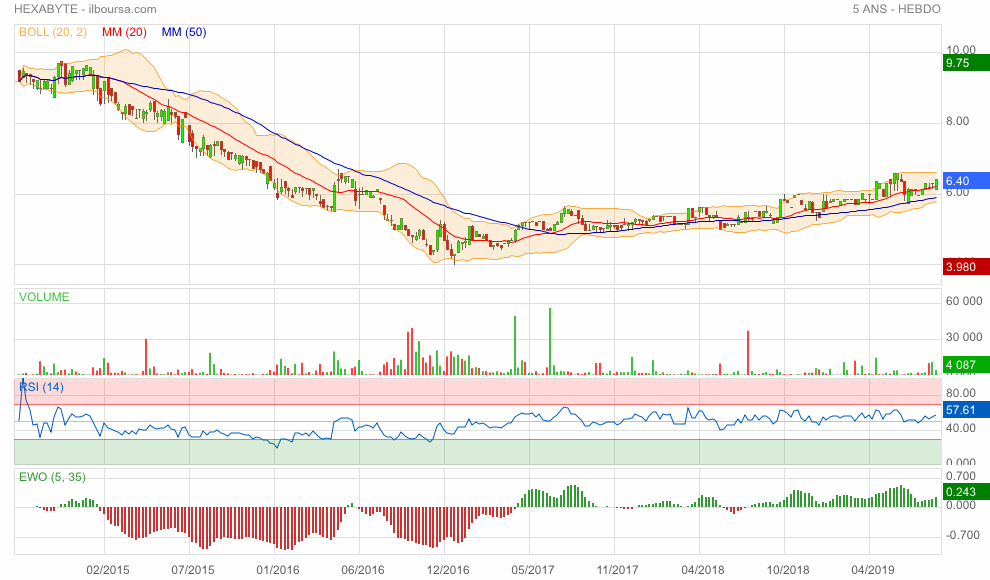The width and height of the screenshot is (990, 580).
Task: Select the blue MM (50) legend label
Action: pyautogui.click(x=184, y=32)
